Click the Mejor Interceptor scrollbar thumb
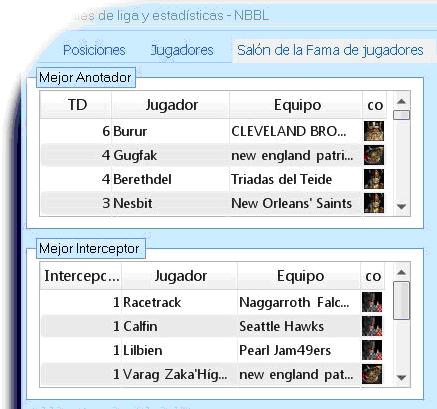437x409 pixels. click(402, 301)
